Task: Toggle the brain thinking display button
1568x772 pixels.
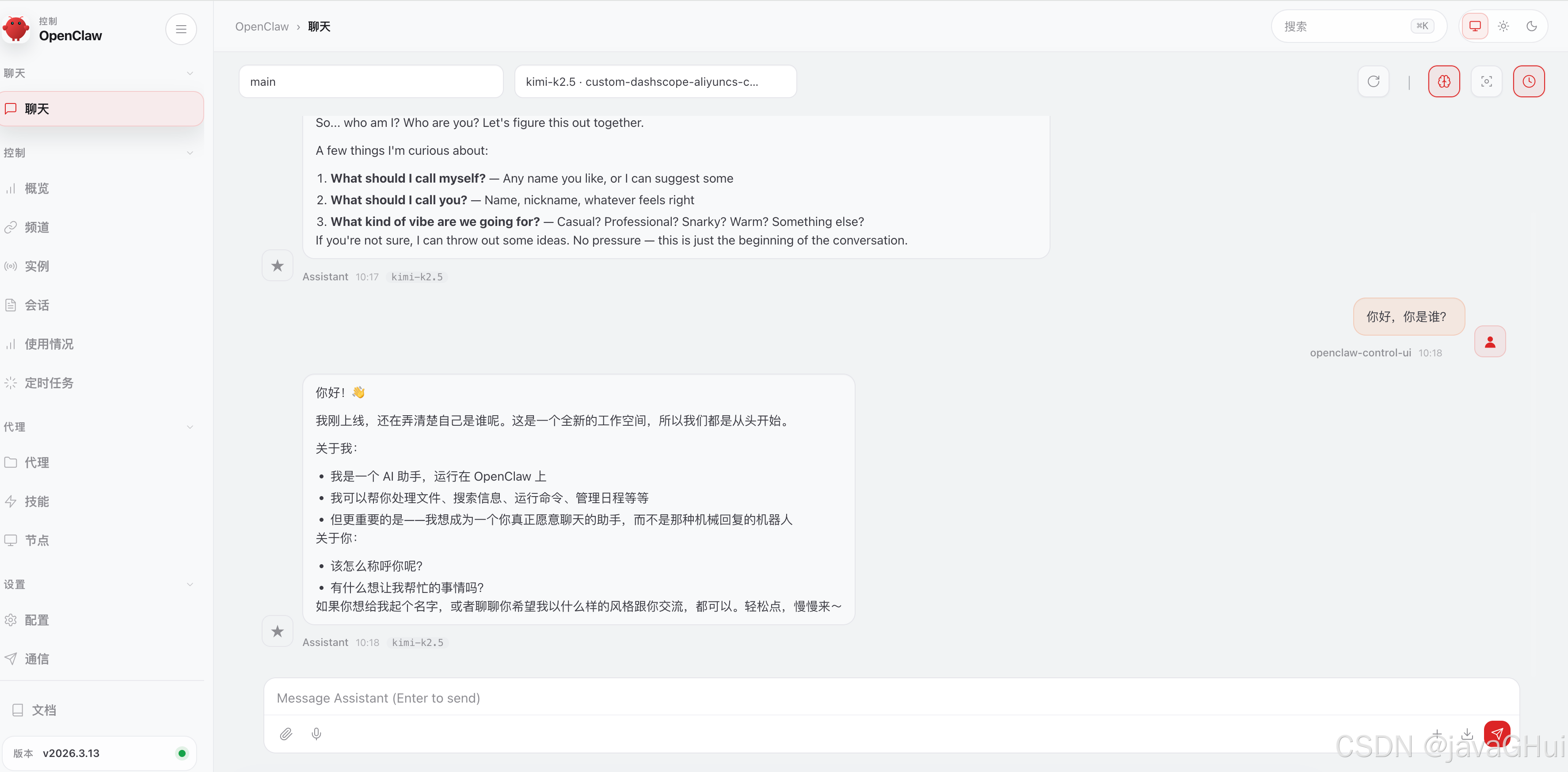Action: pyautogui.click(x=1444, y=82)
